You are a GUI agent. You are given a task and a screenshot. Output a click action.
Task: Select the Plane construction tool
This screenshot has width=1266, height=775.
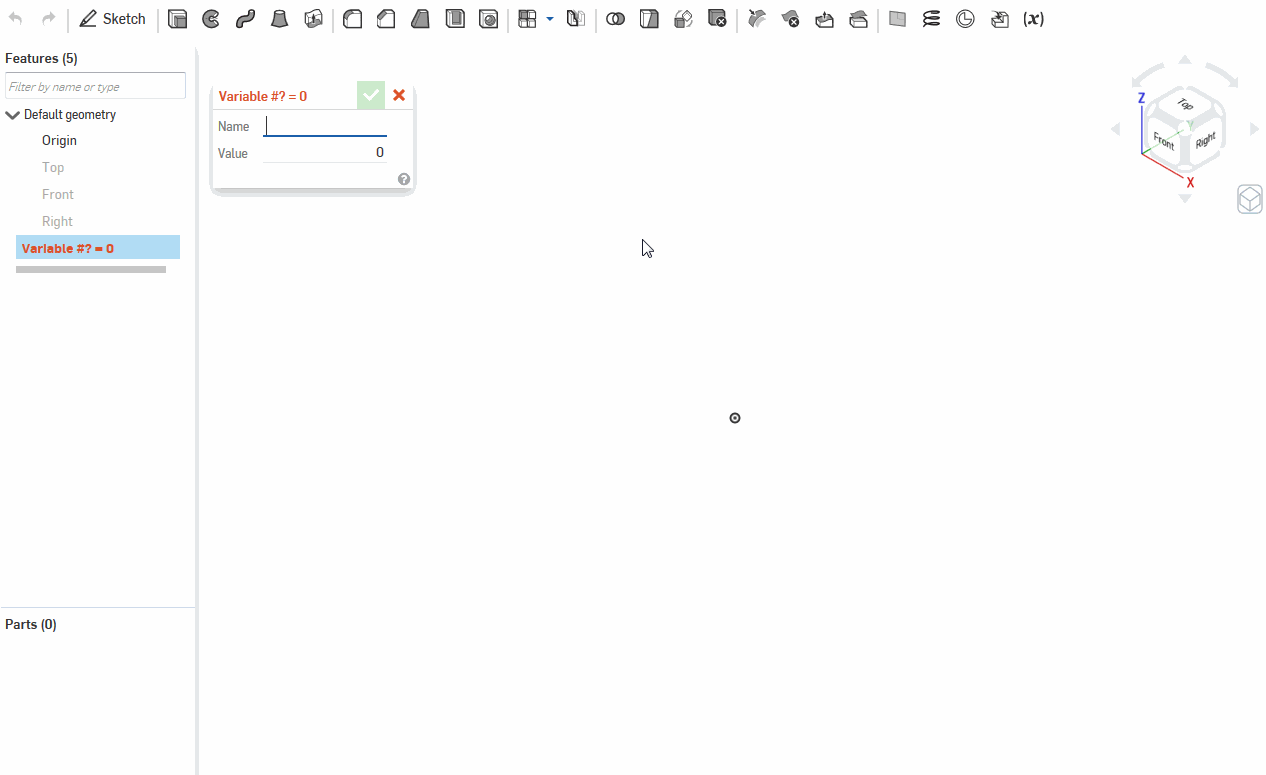click(897, 19)
